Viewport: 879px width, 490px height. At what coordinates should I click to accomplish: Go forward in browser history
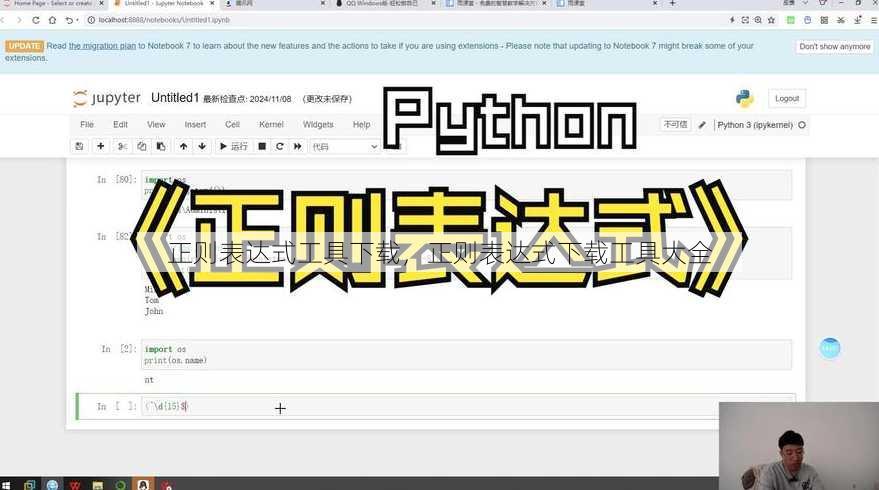coord(20,20)
